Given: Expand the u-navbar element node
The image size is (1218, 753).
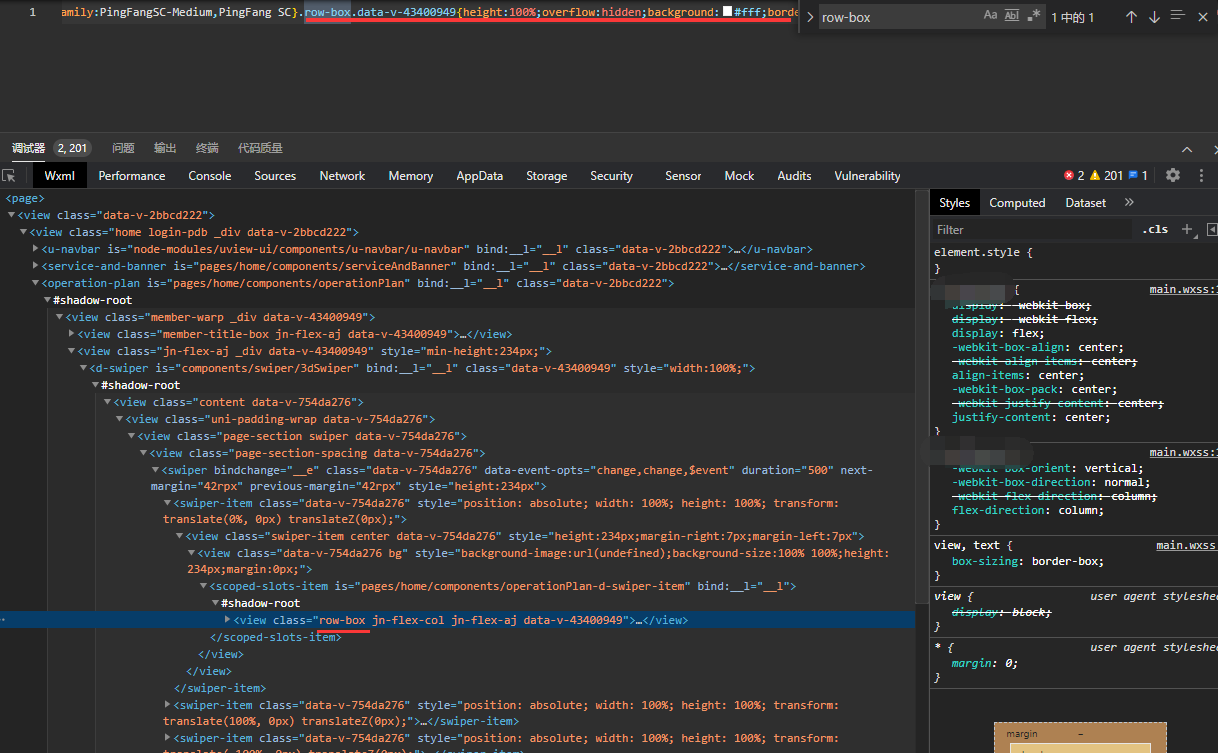Looking at the screenshot, I should (36, 249).
